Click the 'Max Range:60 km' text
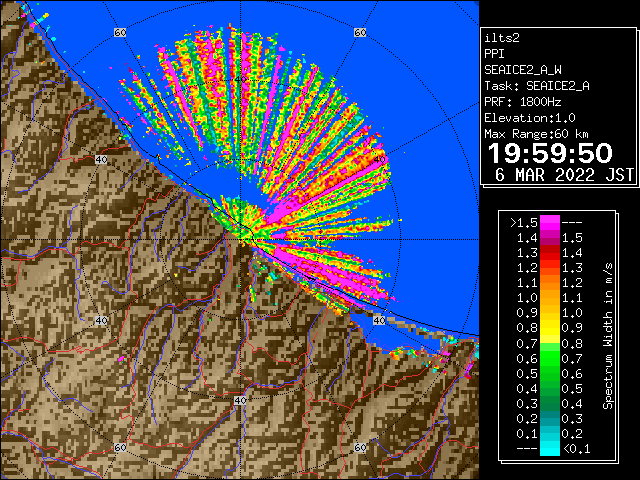The image size is (640, 480). point(536,134)
